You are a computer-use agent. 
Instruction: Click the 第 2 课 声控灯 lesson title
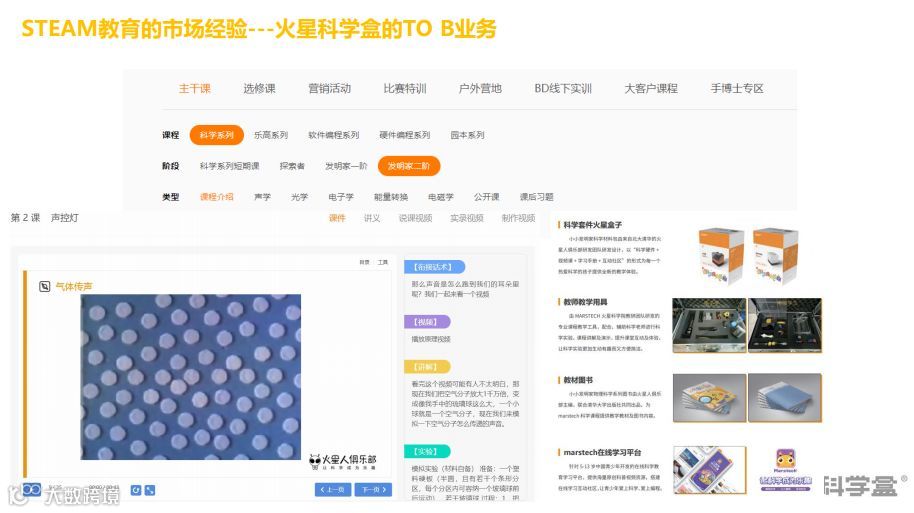(x=44, y=218)
